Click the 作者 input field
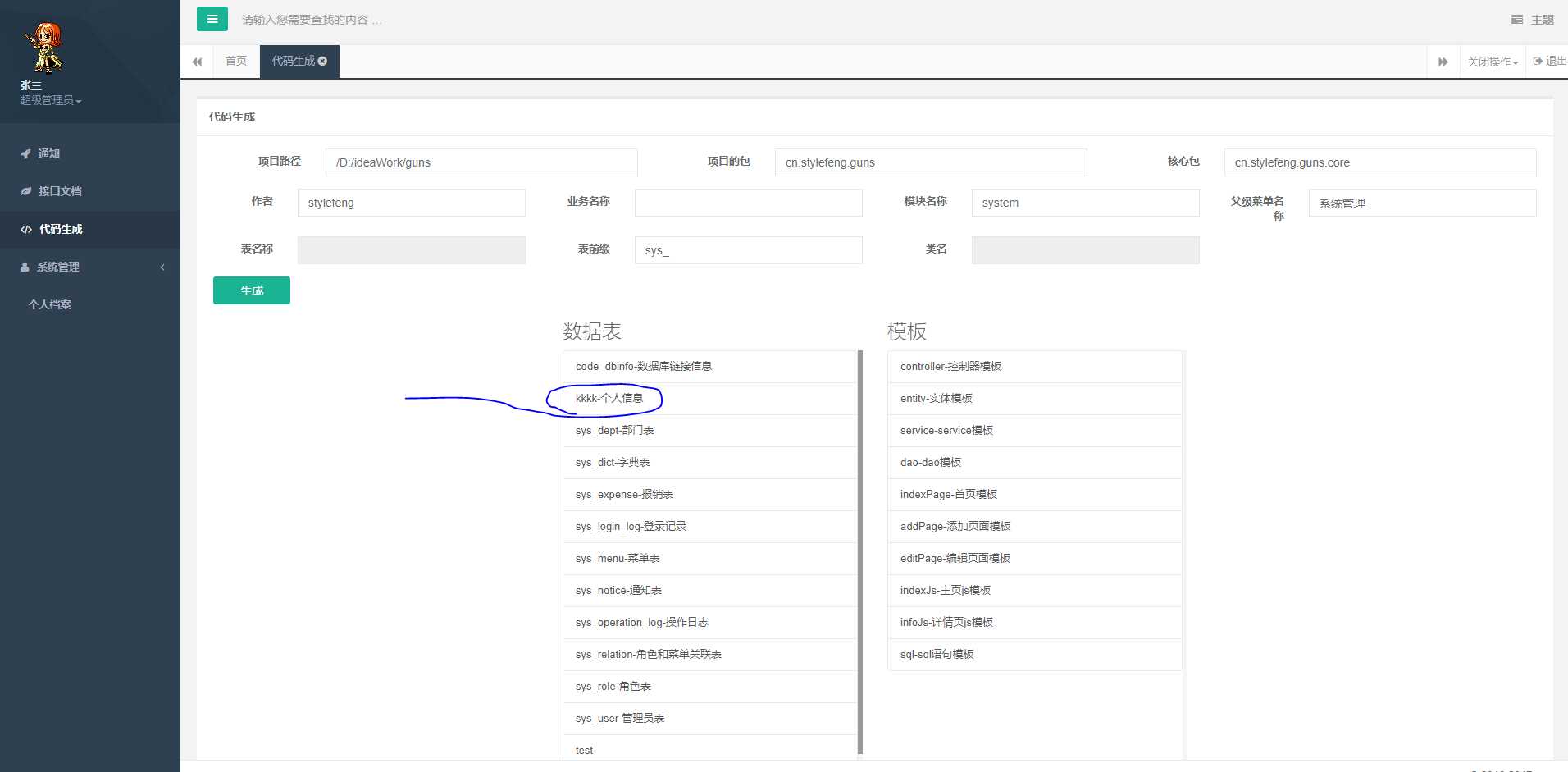The image size is (1568, 772). point(412,203)
